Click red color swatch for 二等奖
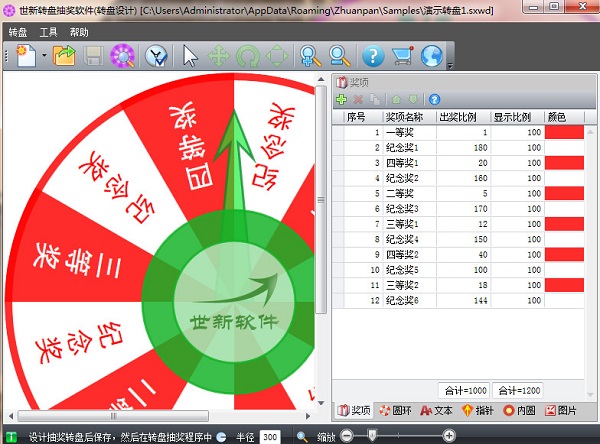Viewport: 600px width, 444px height. point(564,193)
